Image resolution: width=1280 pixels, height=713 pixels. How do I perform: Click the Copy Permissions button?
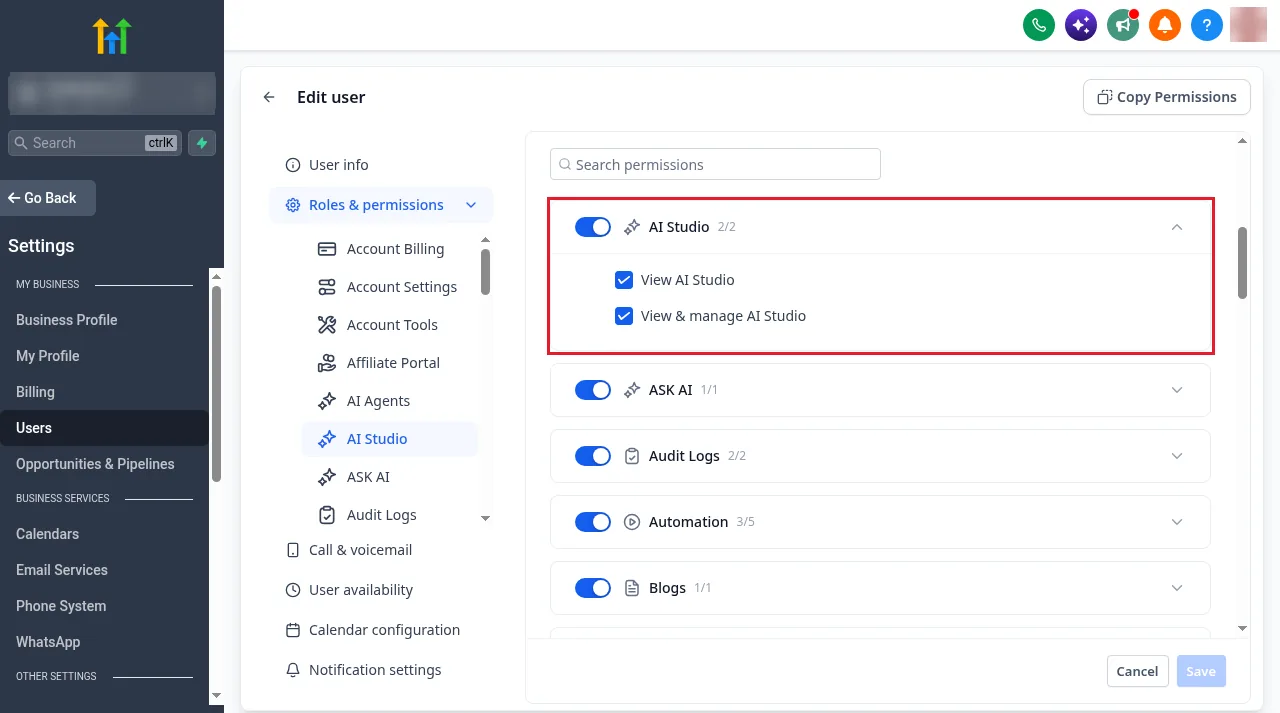pyautogui.click(x=1167, y=97)
